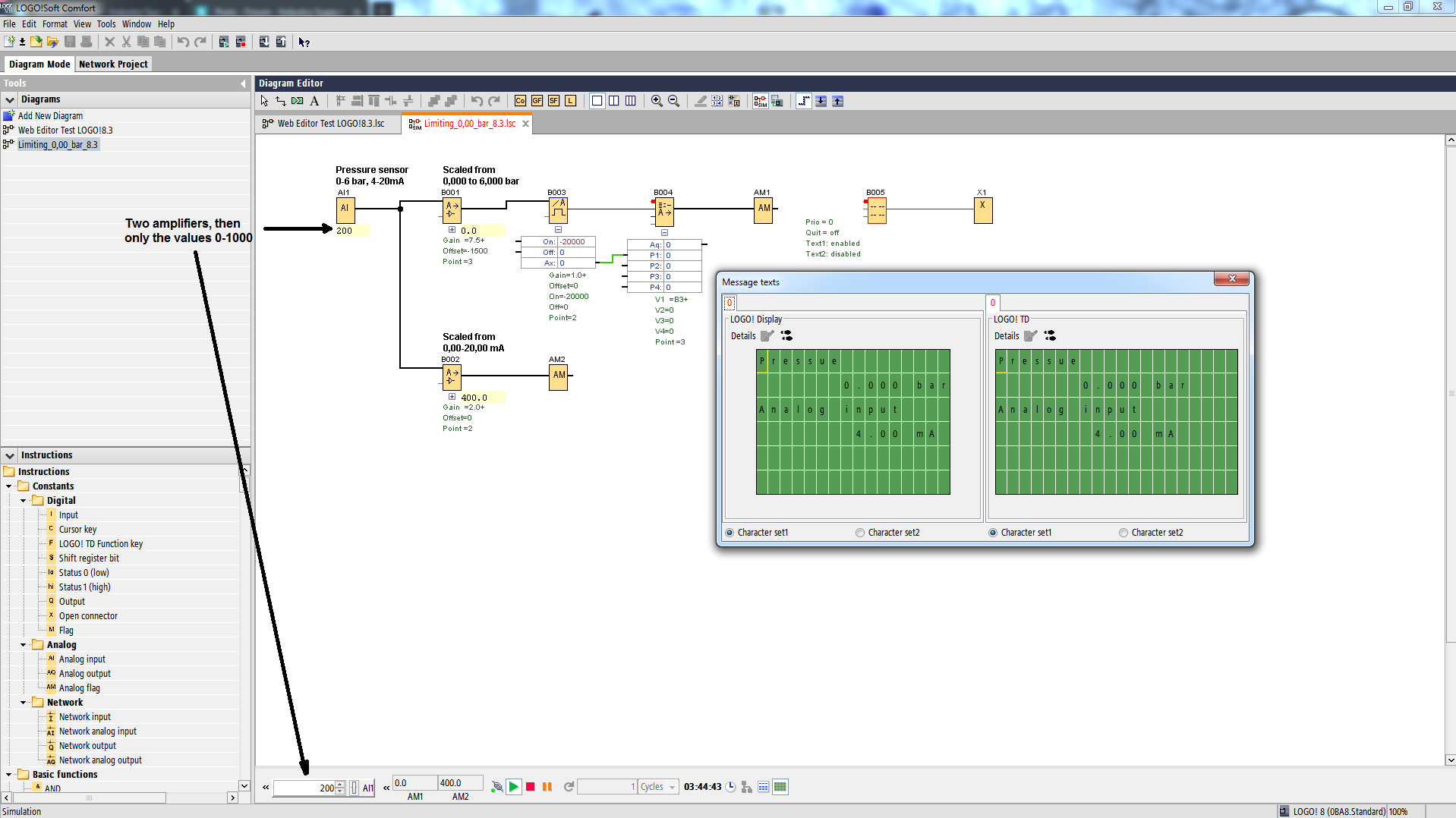
Task: Click Add New Diagram
Action: point(50,116)
